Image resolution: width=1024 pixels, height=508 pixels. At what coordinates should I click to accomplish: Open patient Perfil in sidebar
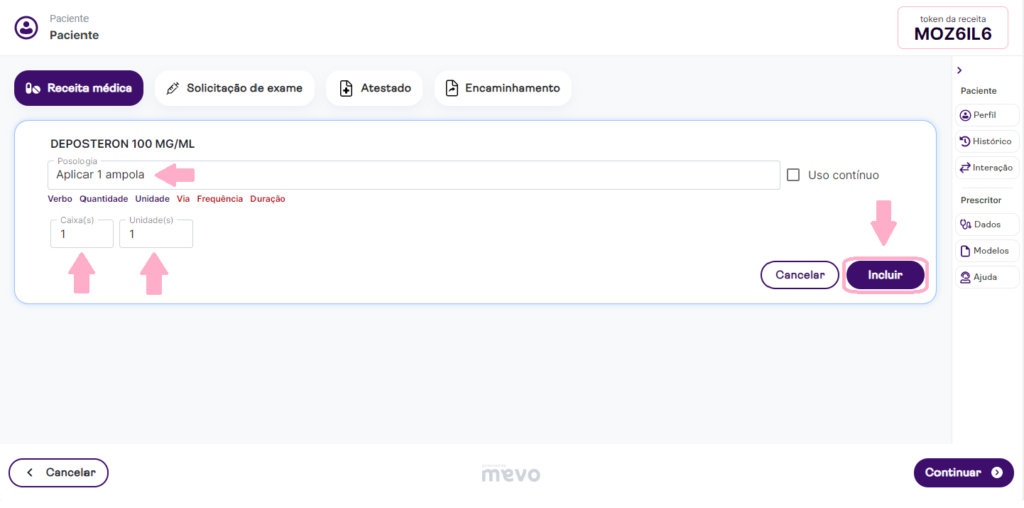tap(988, 115)
